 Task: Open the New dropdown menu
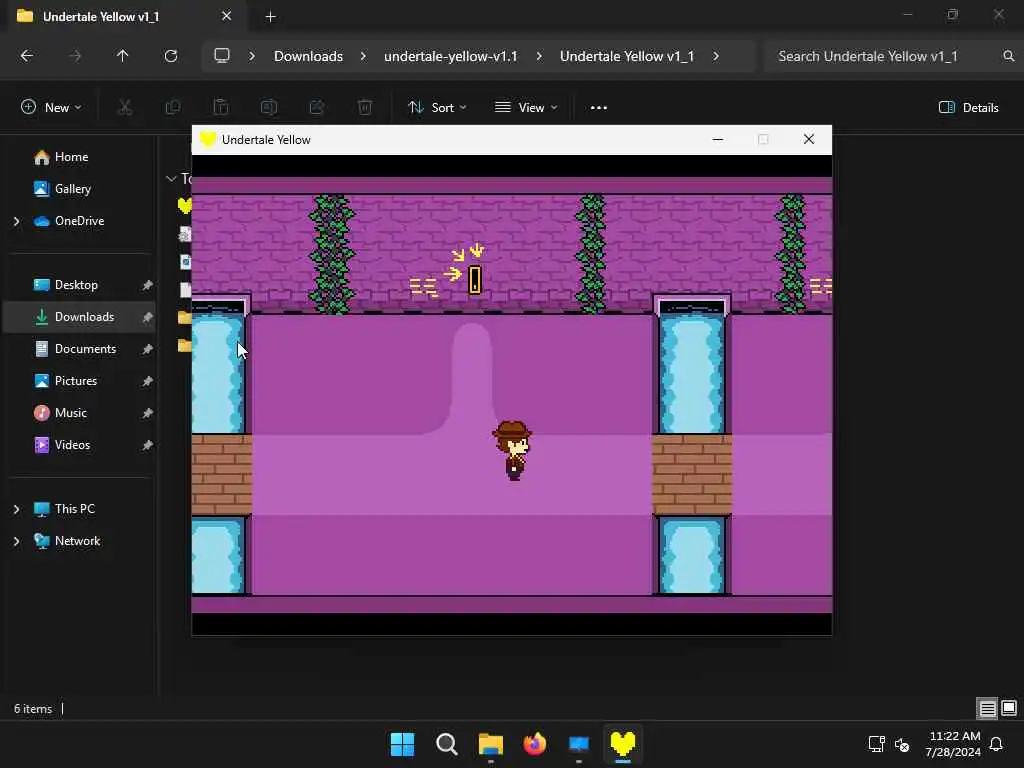[51, 108]
